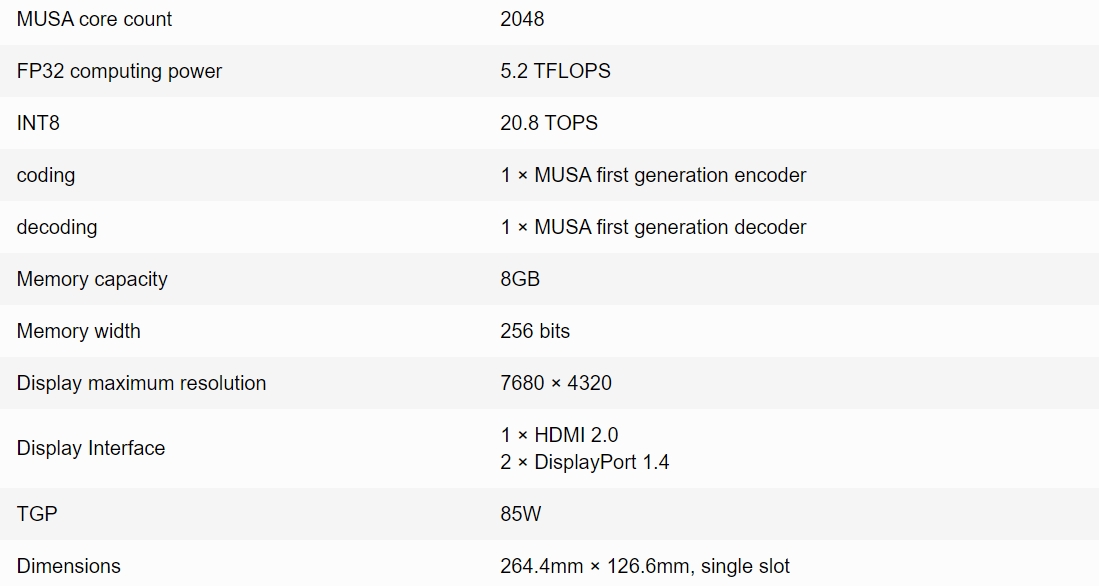Select the 2 × DisplayPort 1.4 text
Image resolution: width=1099 pixels, height=586 pixels.
pyautogui.click(x=585, y=462)
